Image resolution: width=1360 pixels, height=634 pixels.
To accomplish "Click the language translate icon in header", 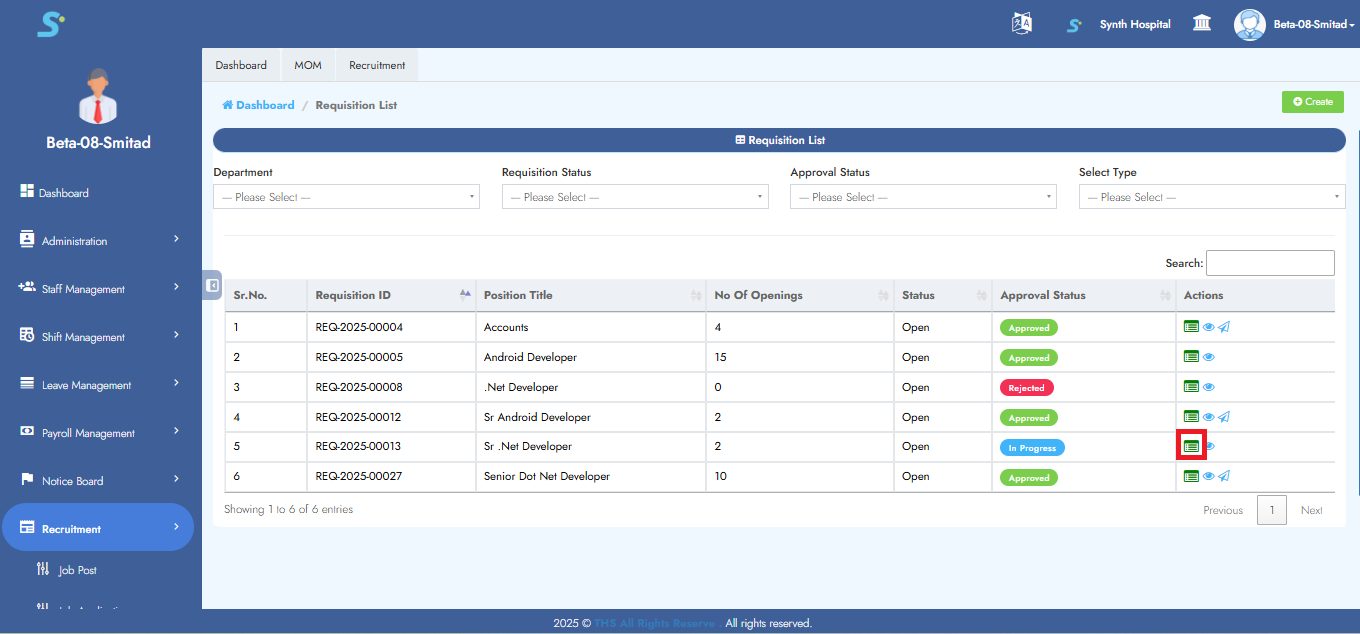I will [x=1021, y=24].
